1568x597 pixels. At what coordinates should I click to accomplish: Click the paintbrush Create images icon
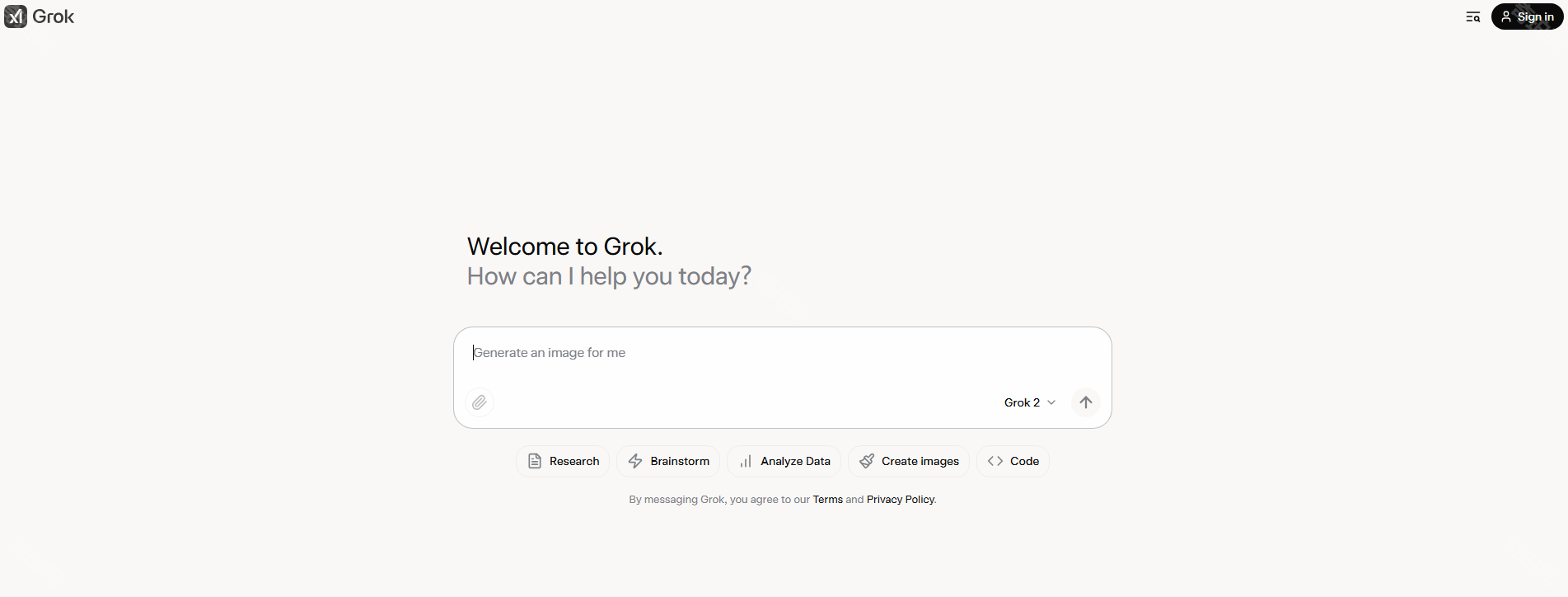coord(867,461)
